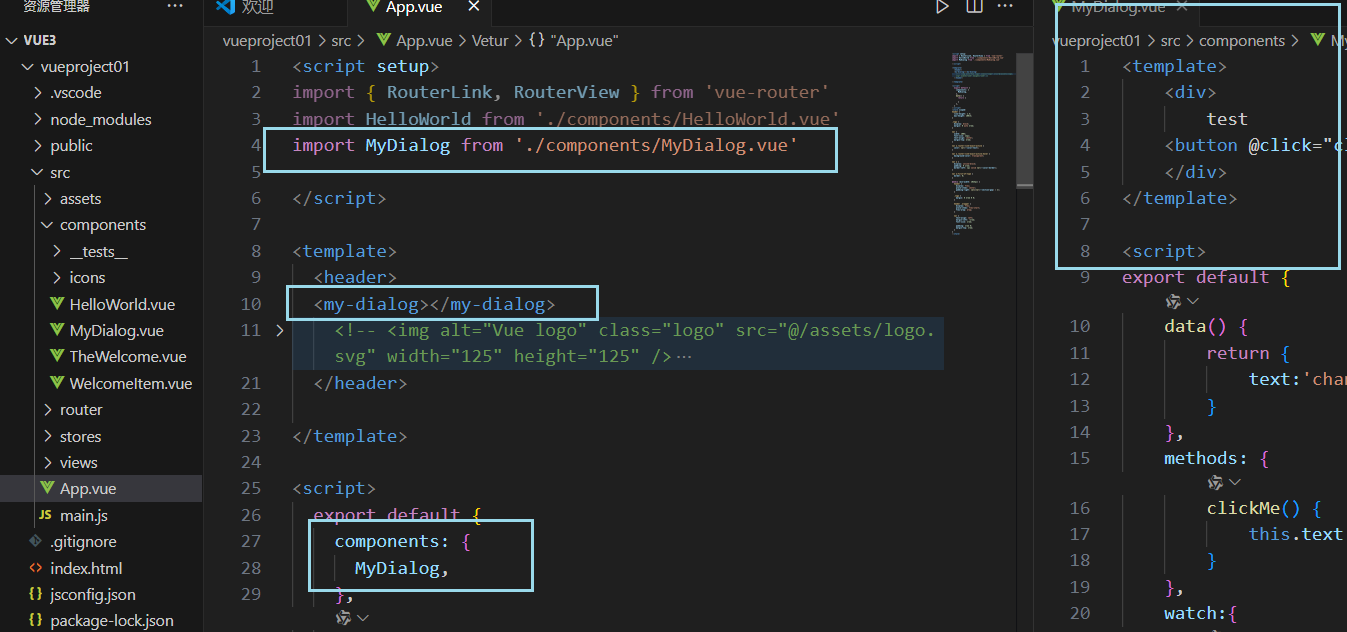The width and height of the screenshot is (1347, 632).
Task: Open code lens chevron under methods line 15
Action: [x=1234, y=482]
